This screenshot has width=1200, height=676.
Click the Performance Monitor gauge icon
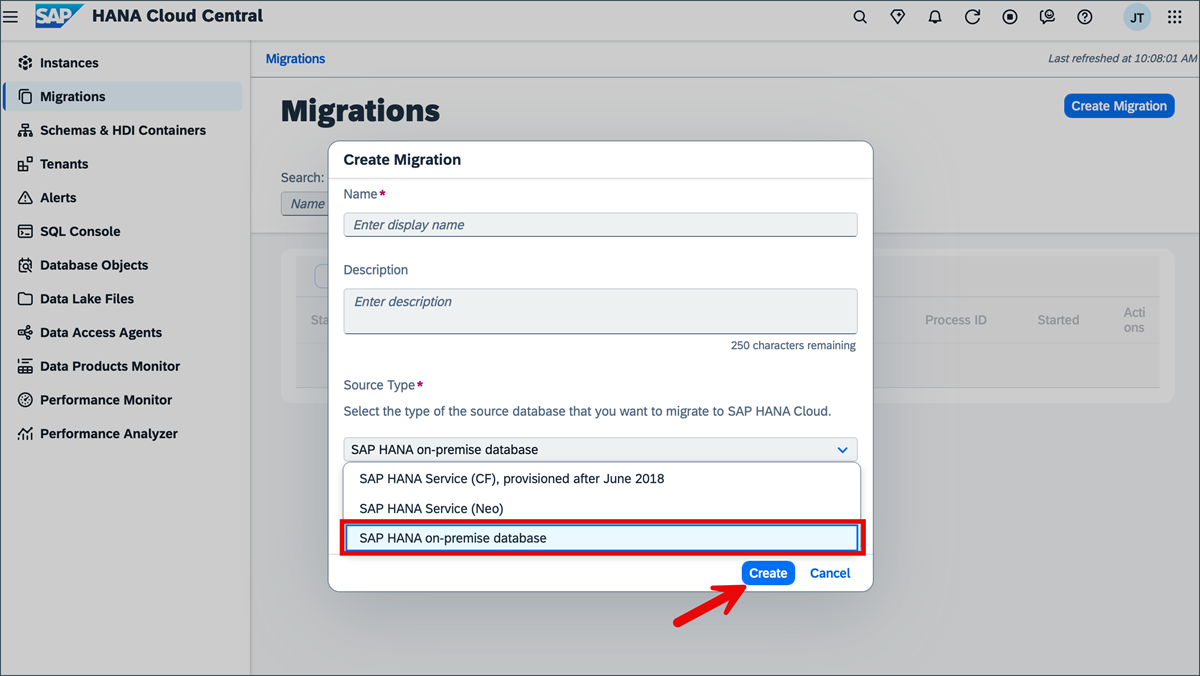pos(25,400)
